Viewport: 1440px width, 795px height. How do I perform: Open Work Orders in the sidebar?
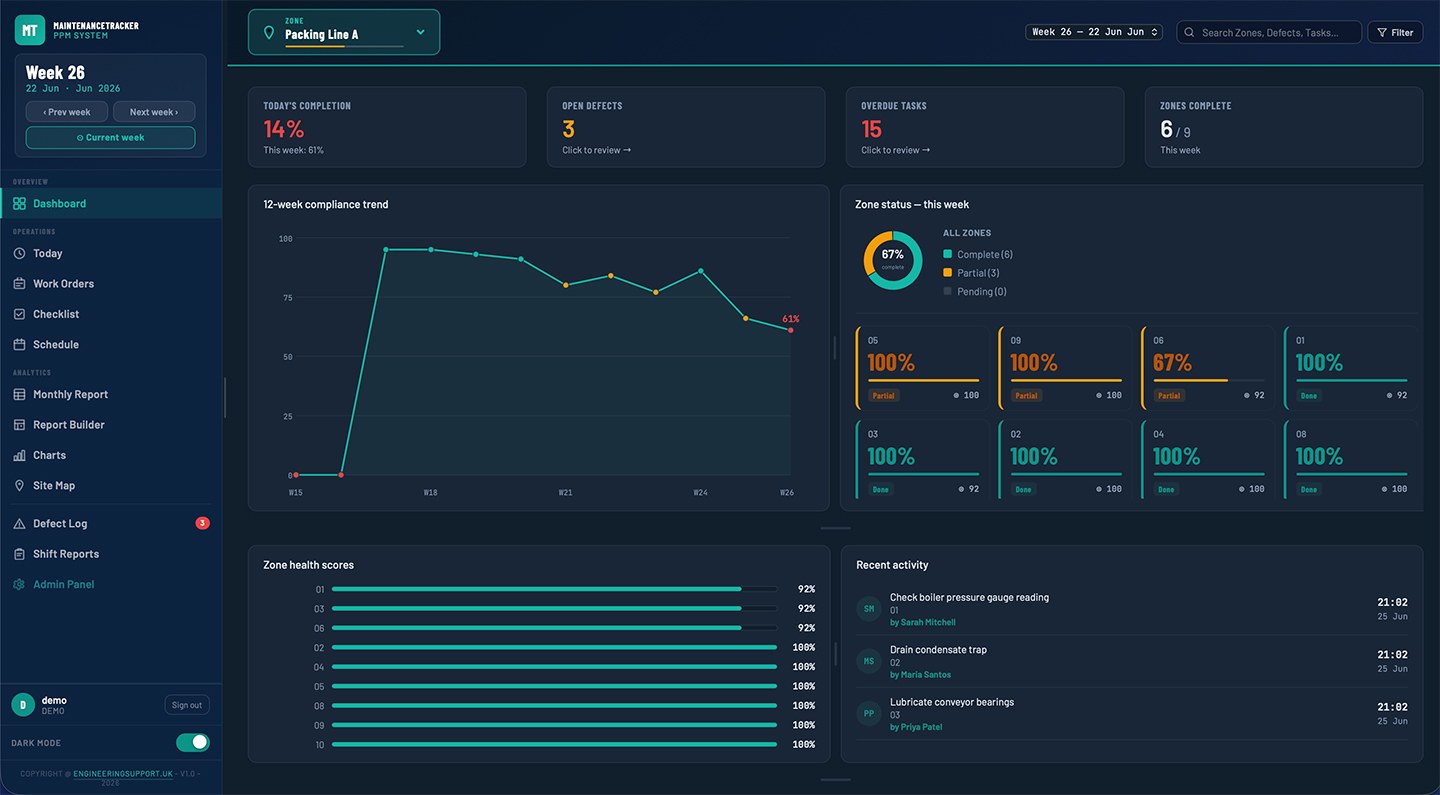coord(111,284)
